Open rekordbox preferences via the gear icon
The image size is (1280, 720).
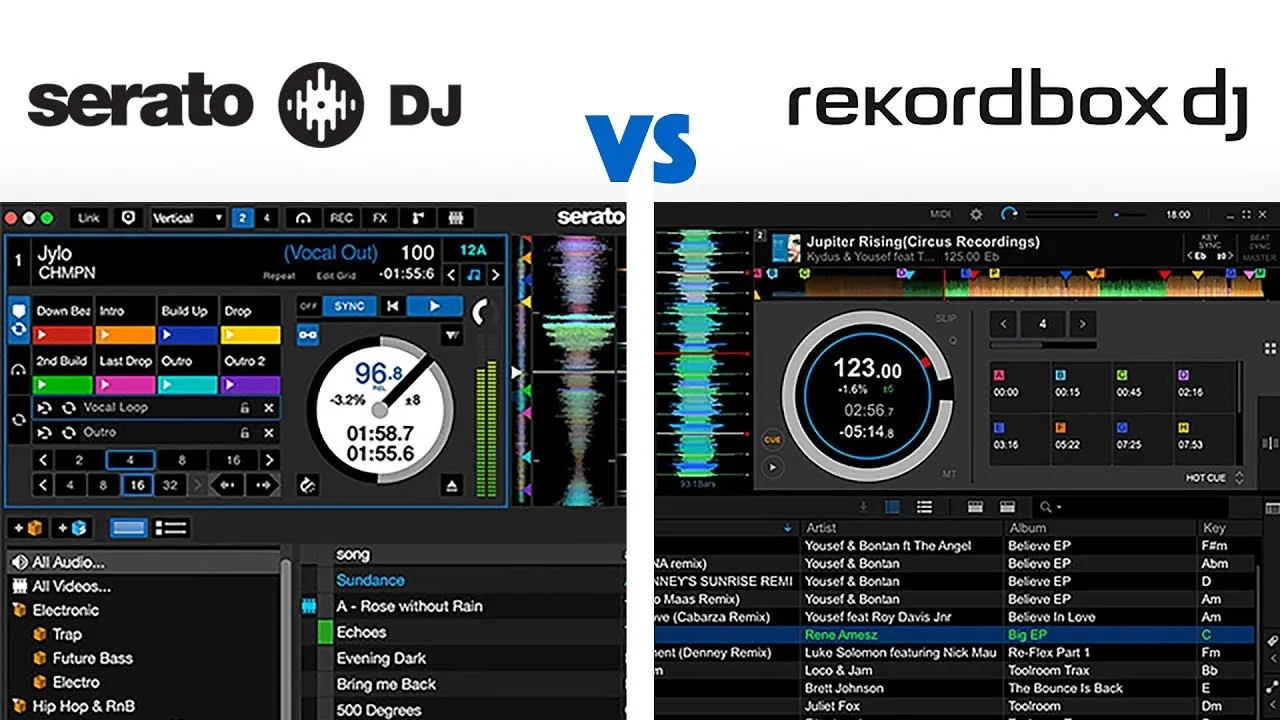pos(977,215)
